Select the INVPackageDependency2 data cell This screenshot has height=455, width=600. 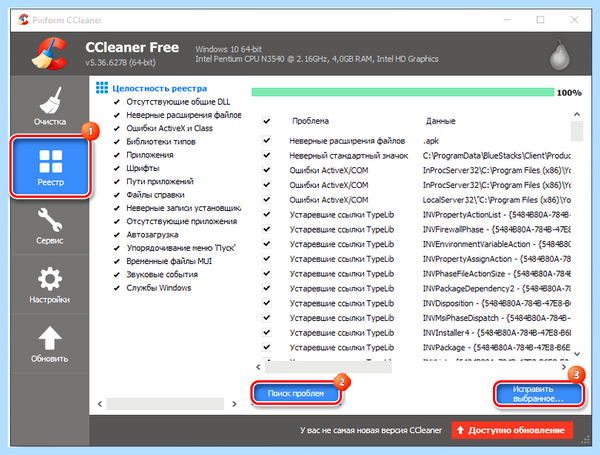click(x=497, y=289)
